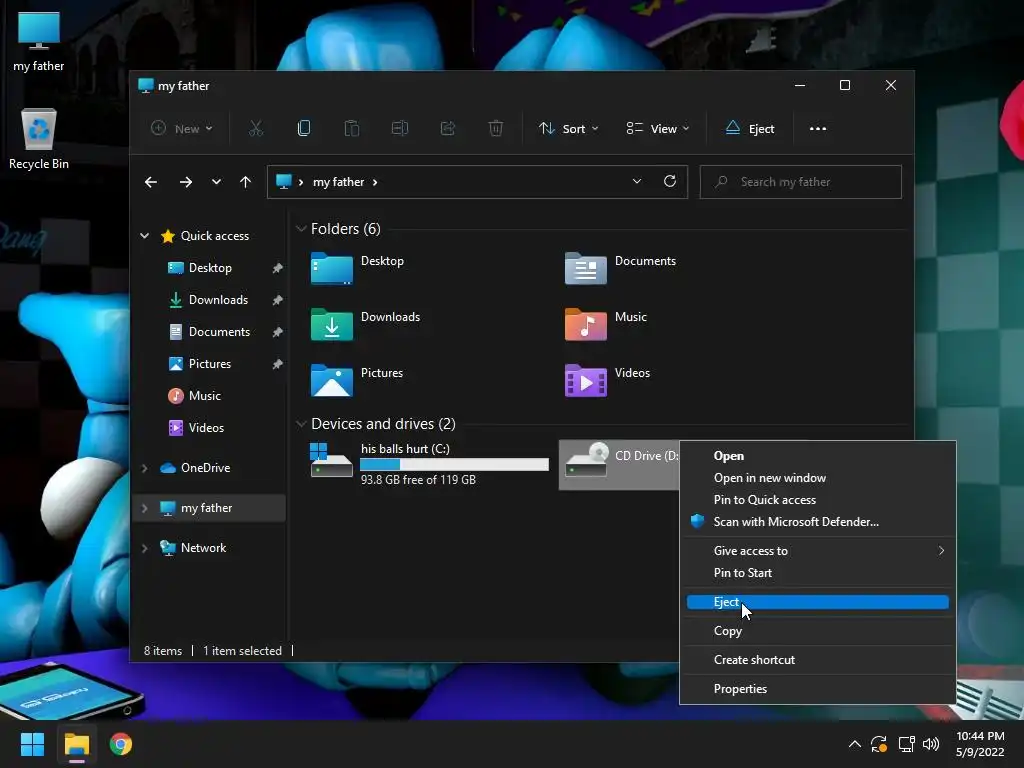Click Open in the context menu
The height and width of the screenshot is (768, 1024).
[818, 456]
